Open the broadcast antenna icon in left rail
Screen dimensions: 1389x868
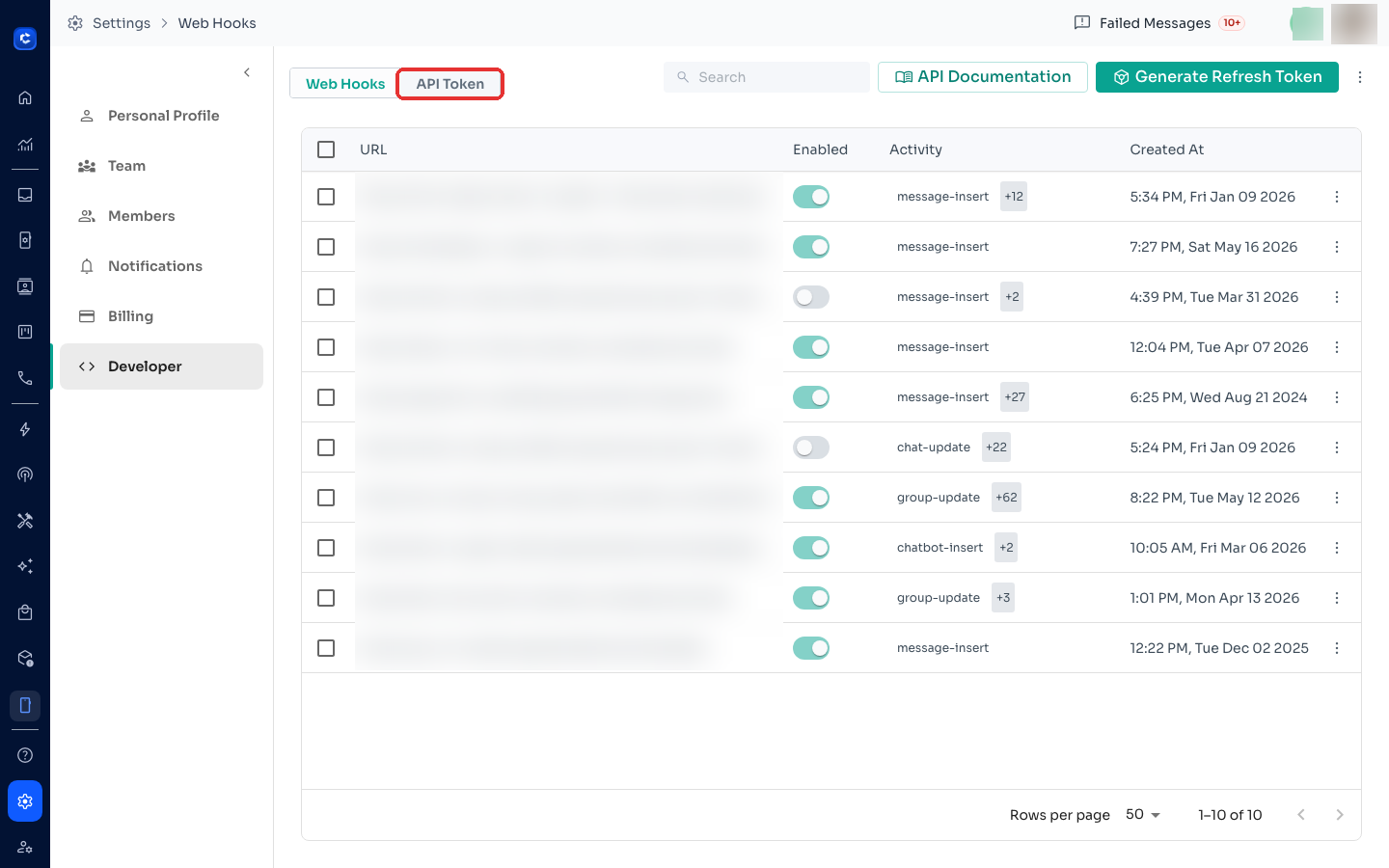point(25,475)
